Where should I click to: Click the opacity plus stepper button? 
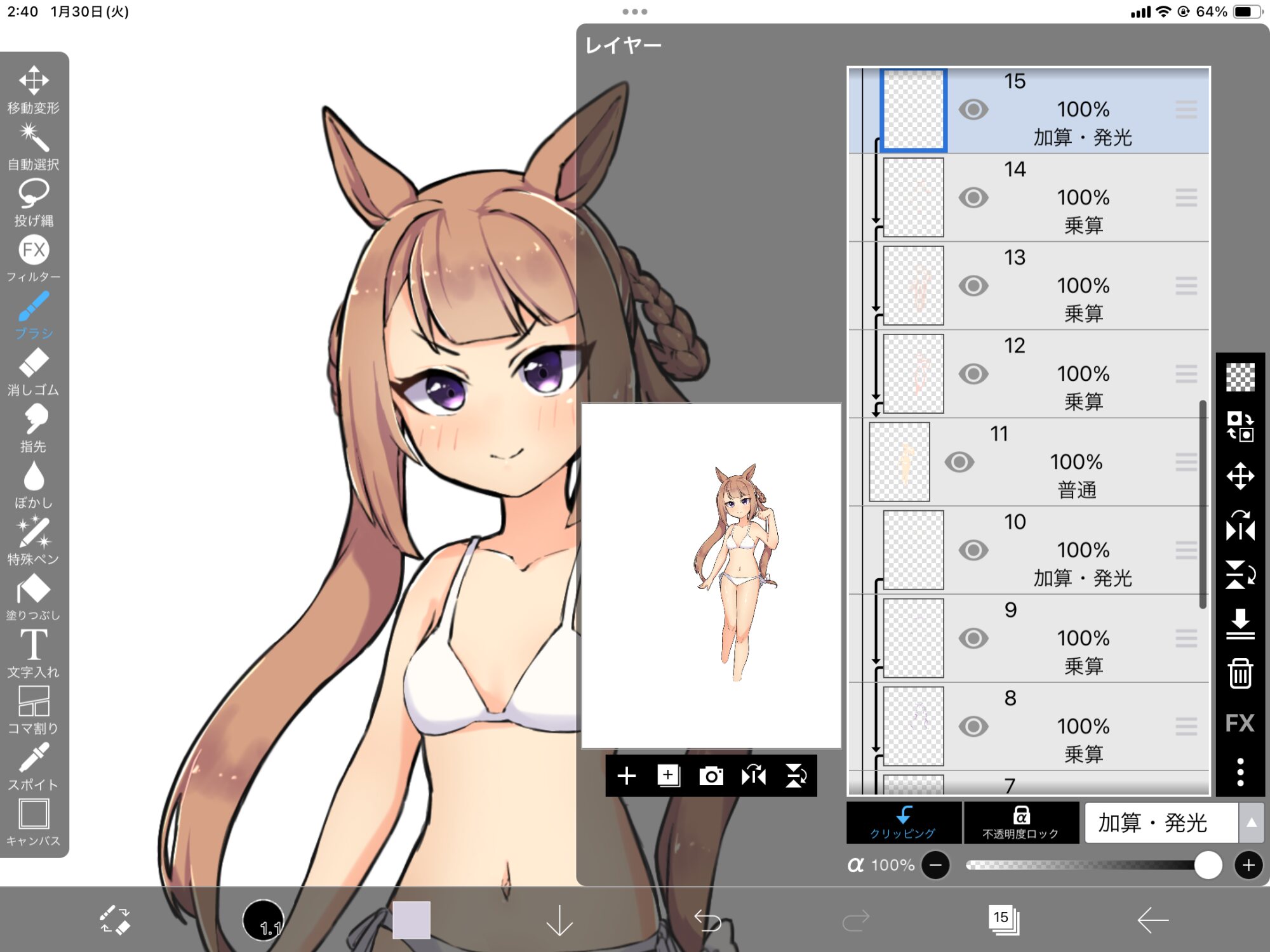[x=1248, y=865]
